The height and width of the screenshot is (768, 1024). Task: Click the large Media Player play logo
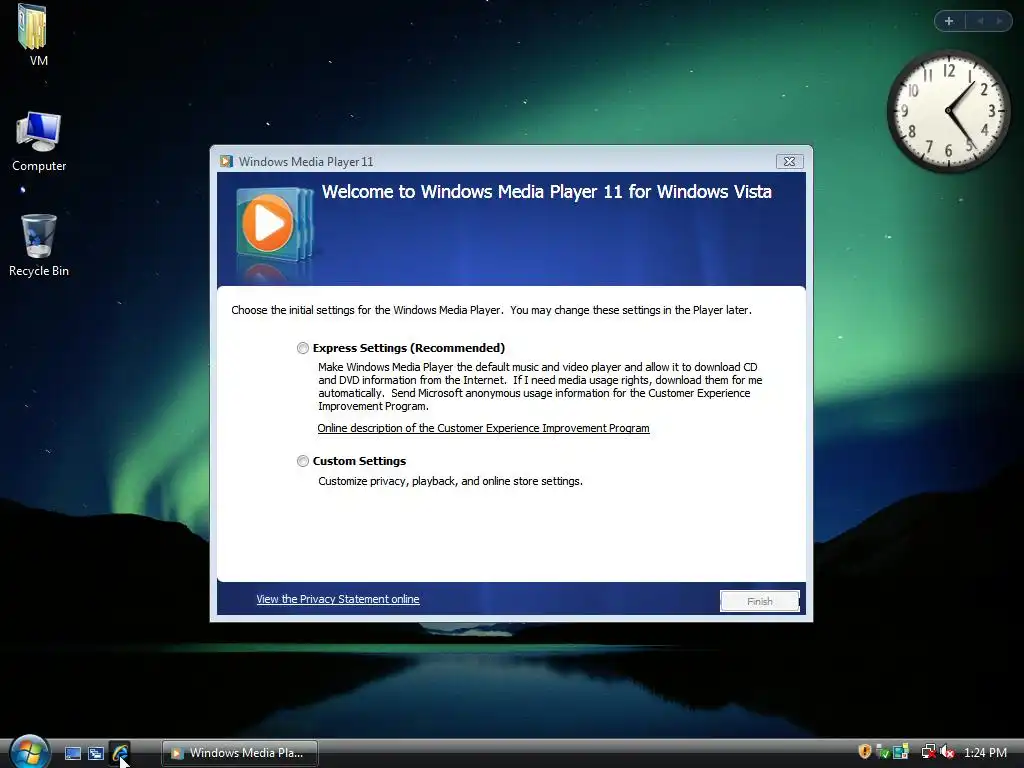(274, 225)
